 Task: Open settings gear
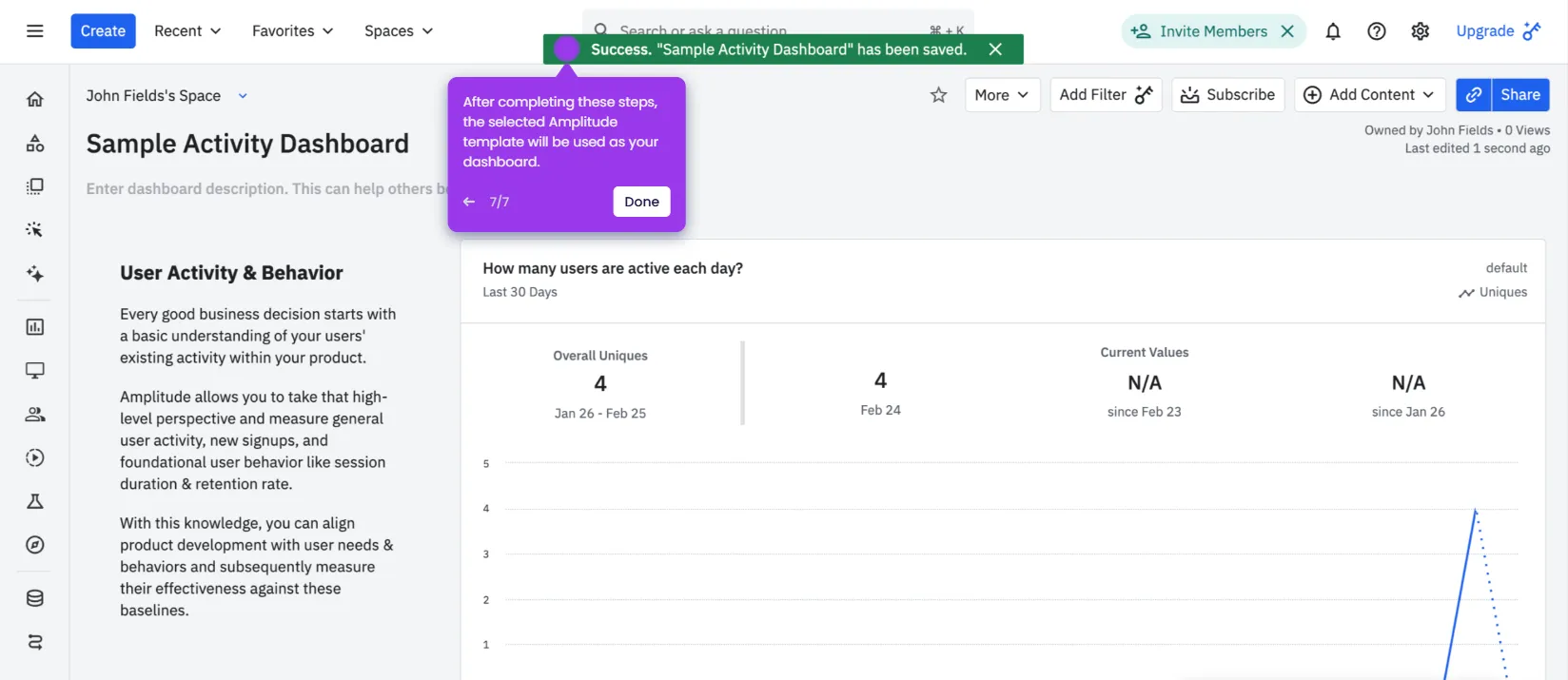tap(1421, 31)
